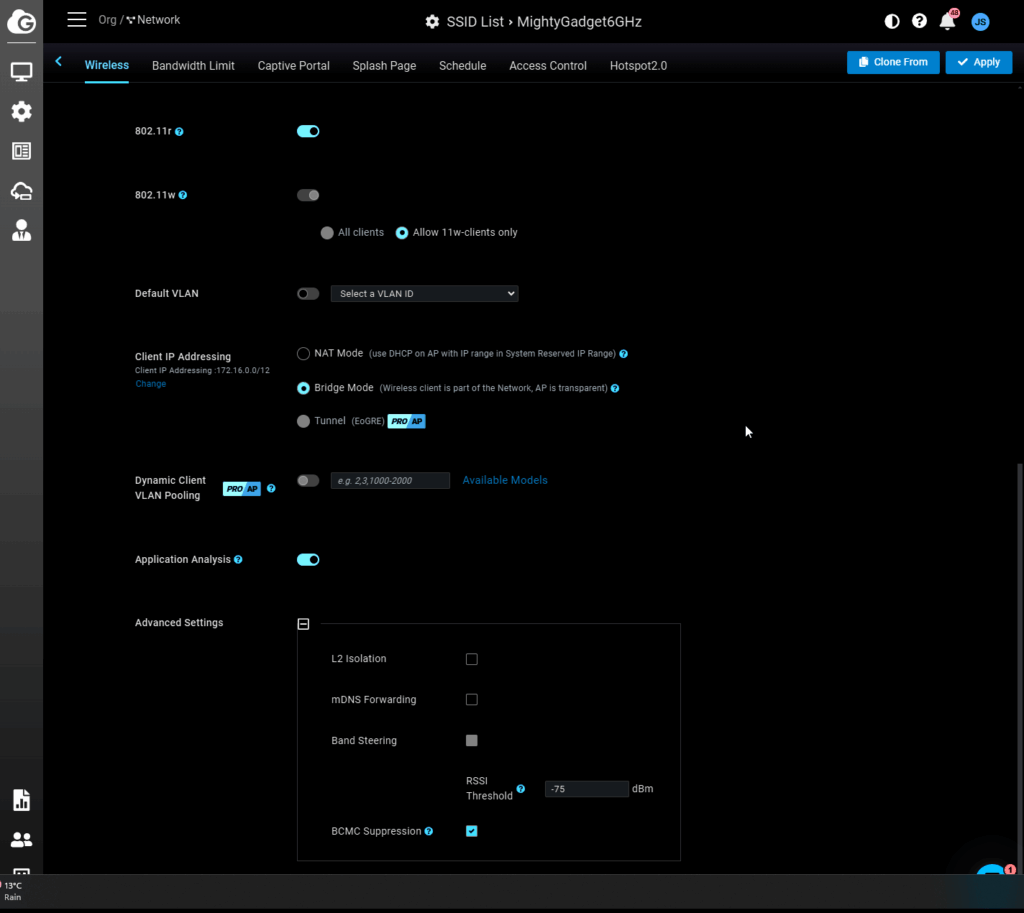Open the help question mark in header
This screenshot has width=1024, height=913.
(919, 21)
